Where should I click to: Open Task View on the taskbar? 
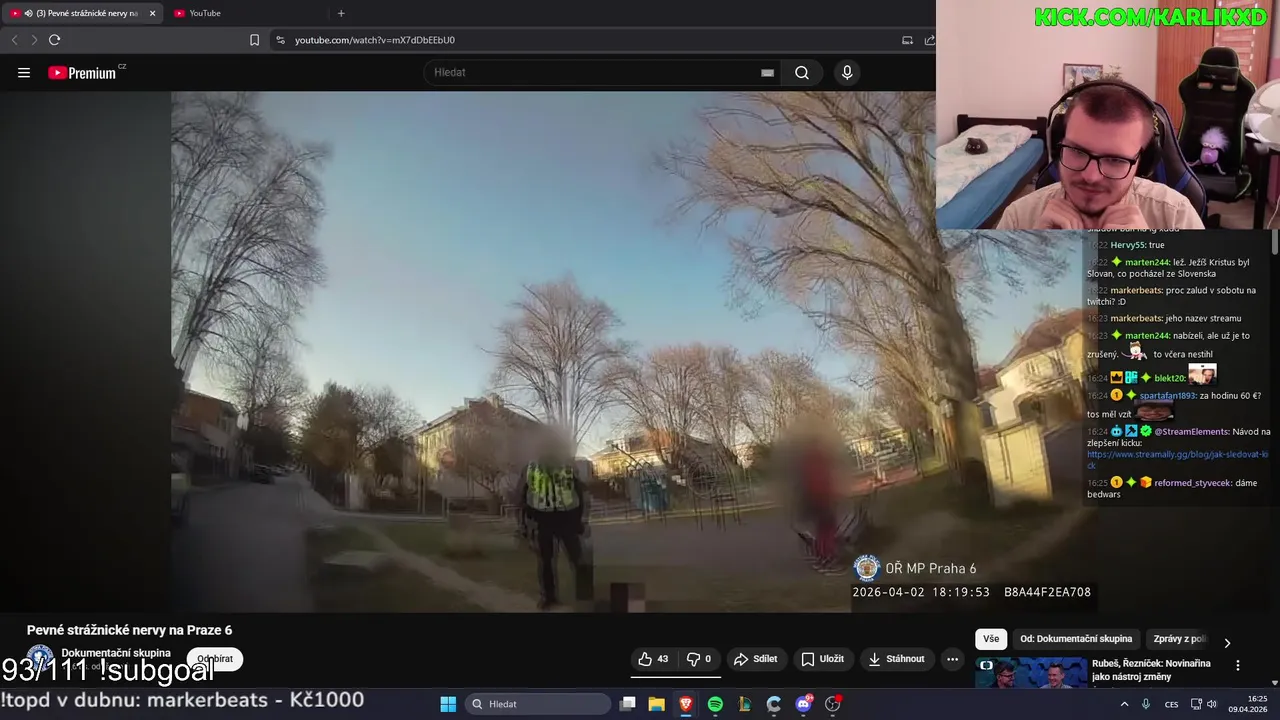click(627, 704)
